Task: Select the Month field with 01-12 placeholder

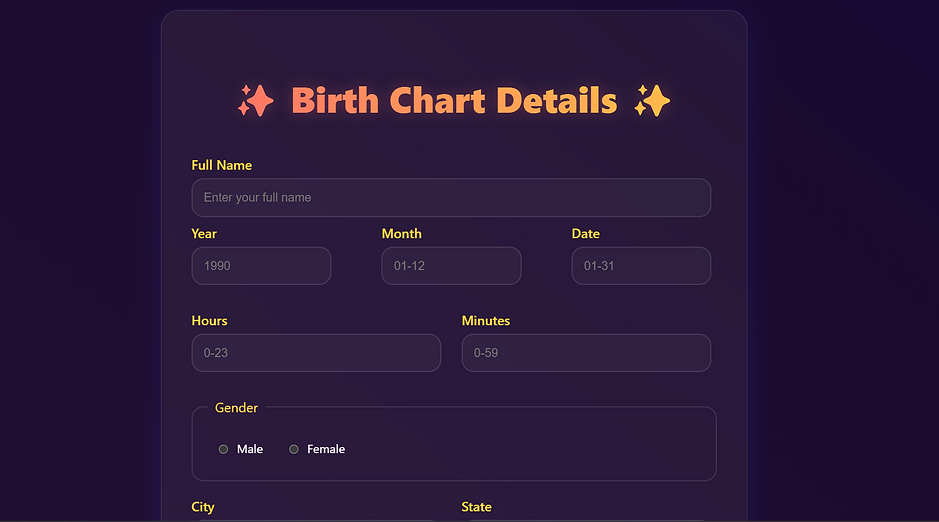Action: [451, 266]
